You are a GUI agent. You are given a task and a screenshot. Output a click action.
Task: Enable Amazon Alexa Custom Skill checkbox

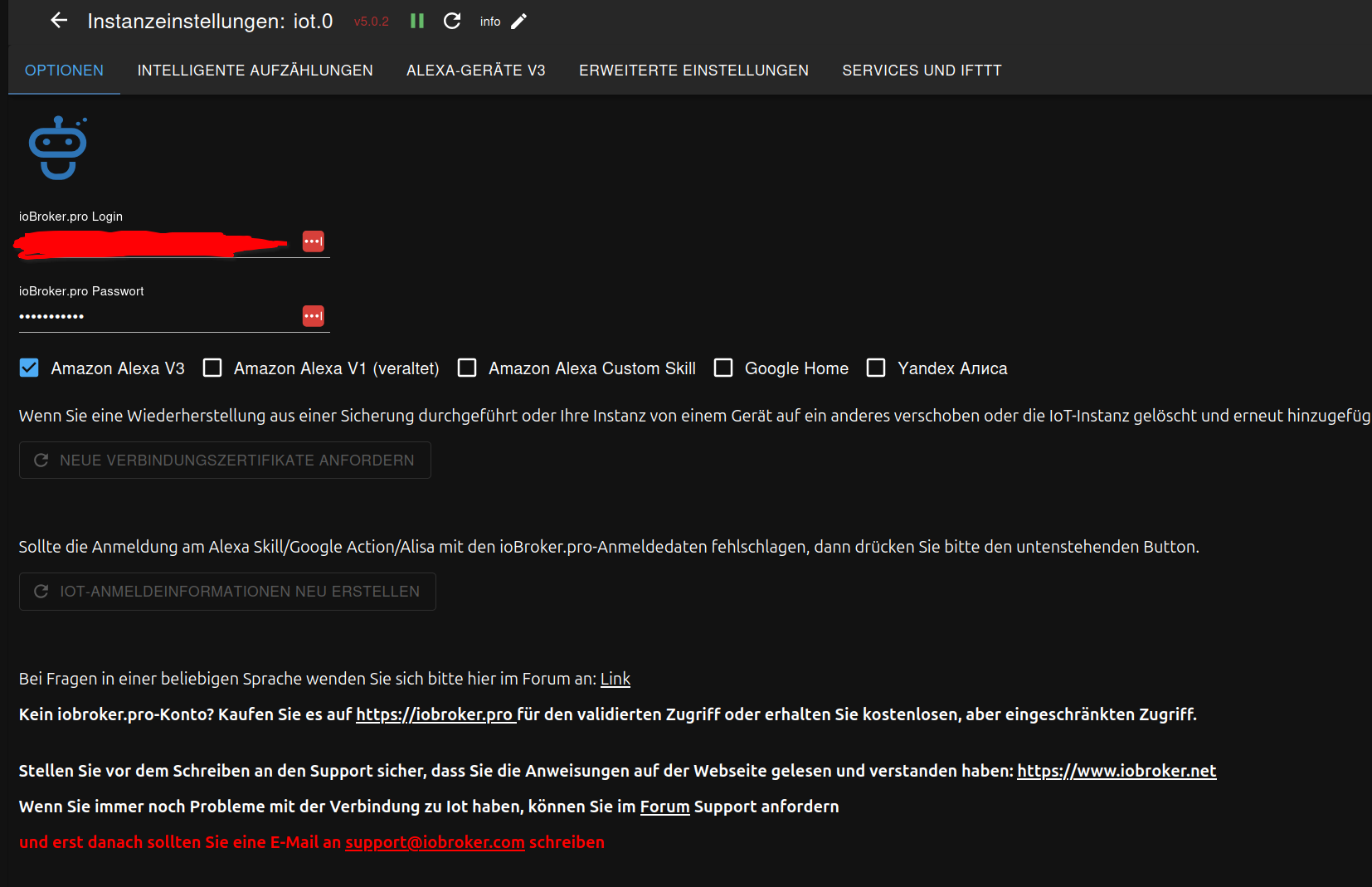[467, 368]
